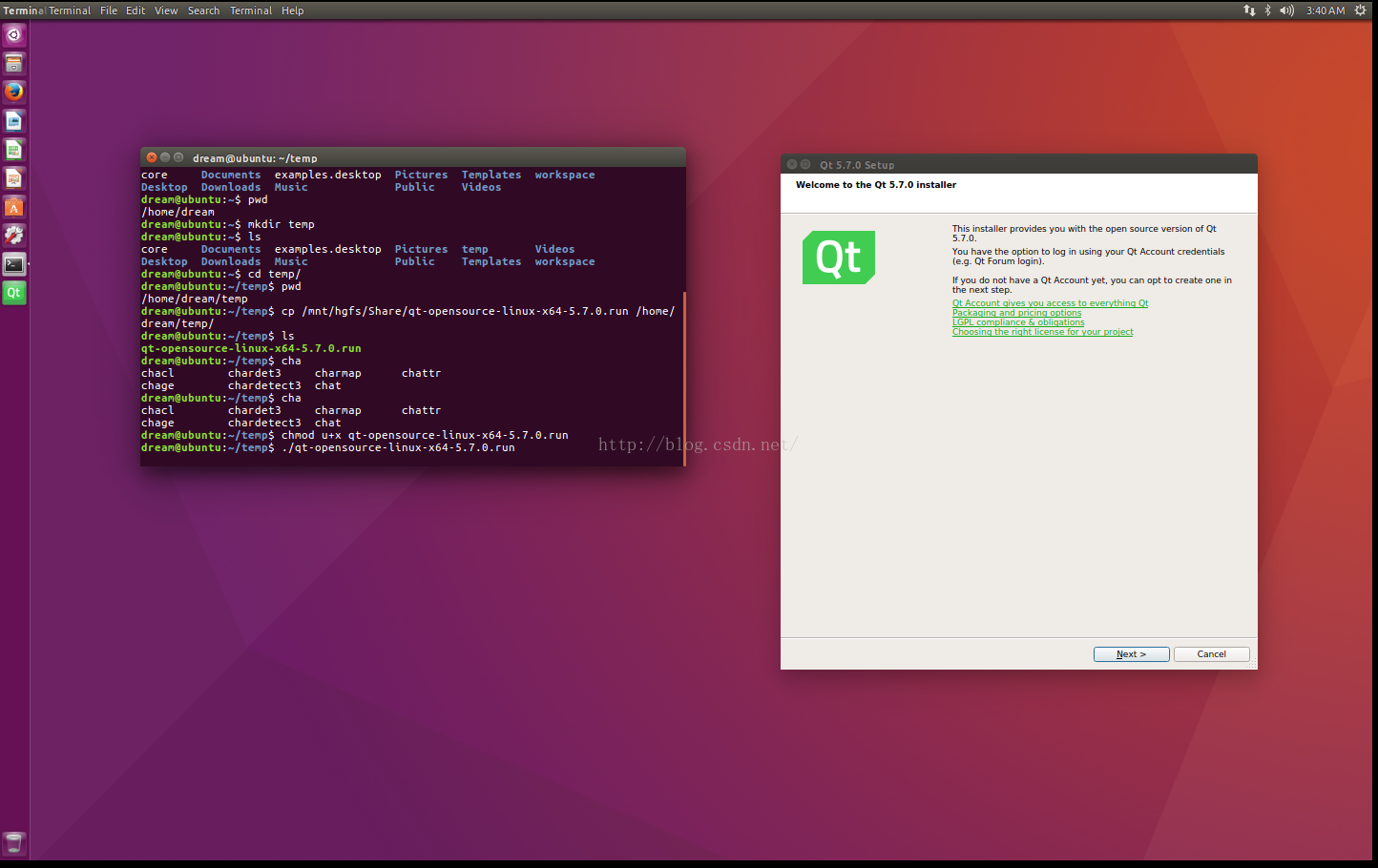Click the large Qt logo in installer
The height and width of the screenshot is (868, 1378).
(x=839, y=258)
